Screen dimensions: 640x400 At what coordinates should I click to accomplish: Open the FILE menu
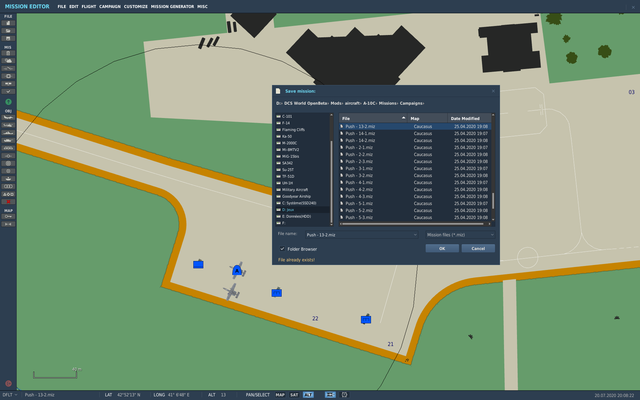click(62, 7)
